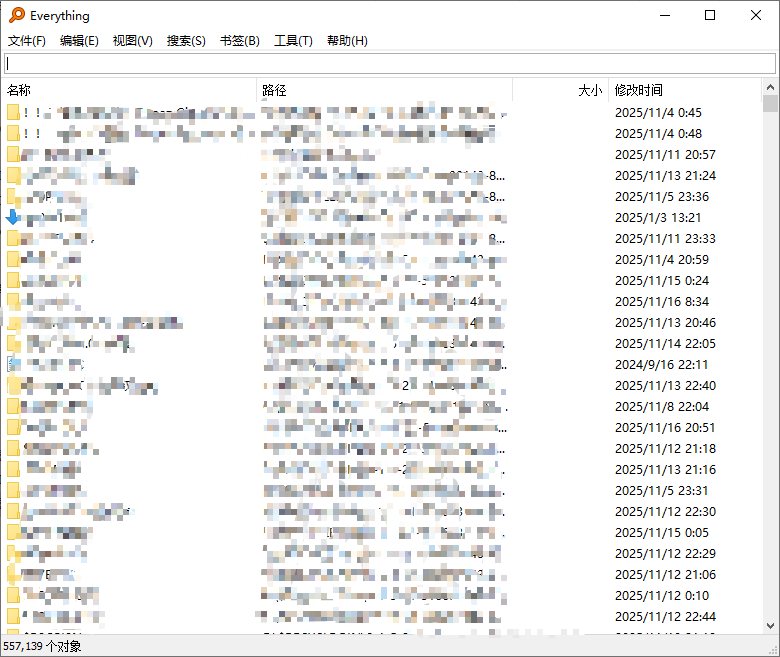The image size is (780, 657).
Task: Click folder icon in row dated 2025/11/5 23:36
Action: point(13,196)
